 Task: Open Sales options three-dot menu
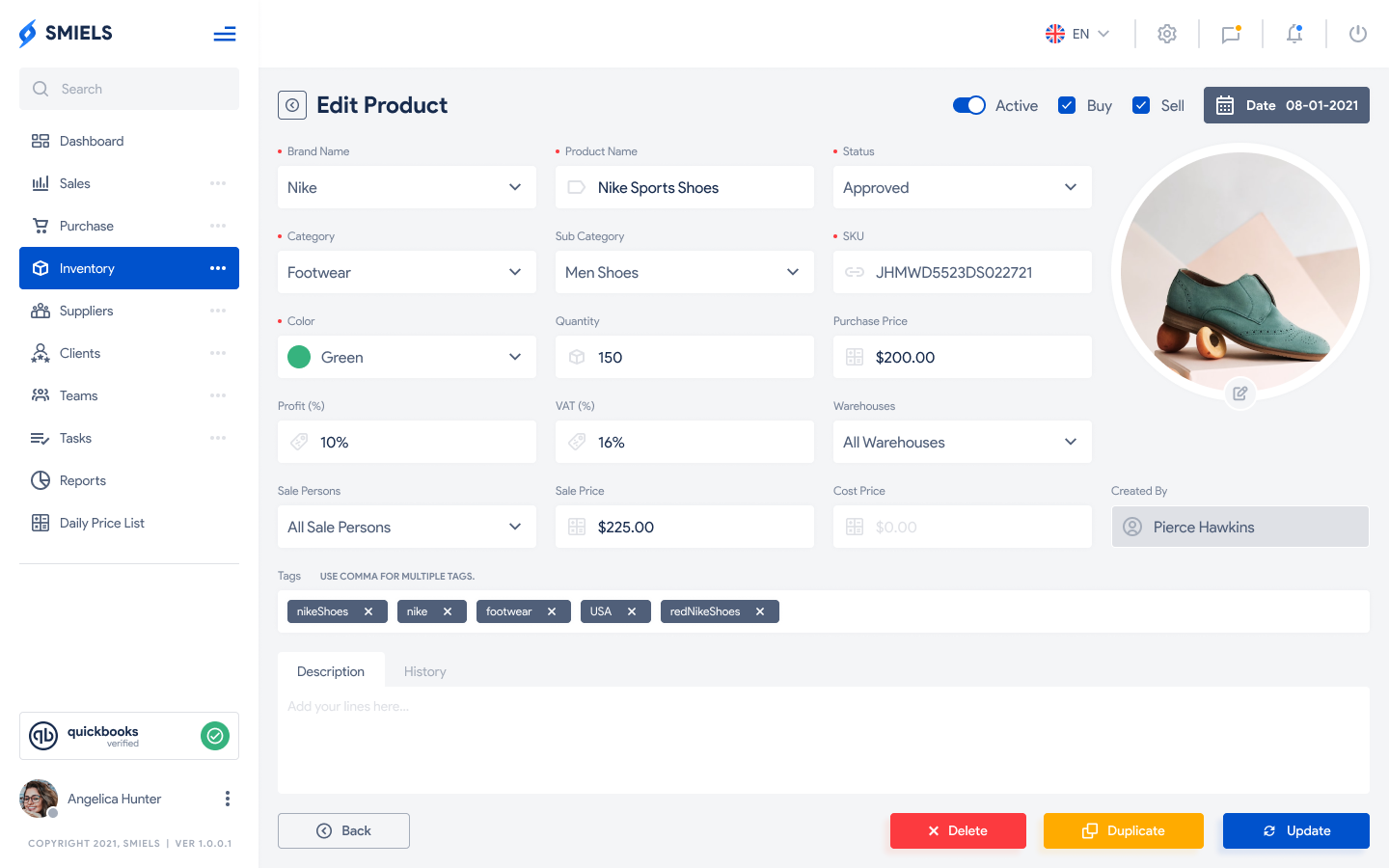click(218, 183)
